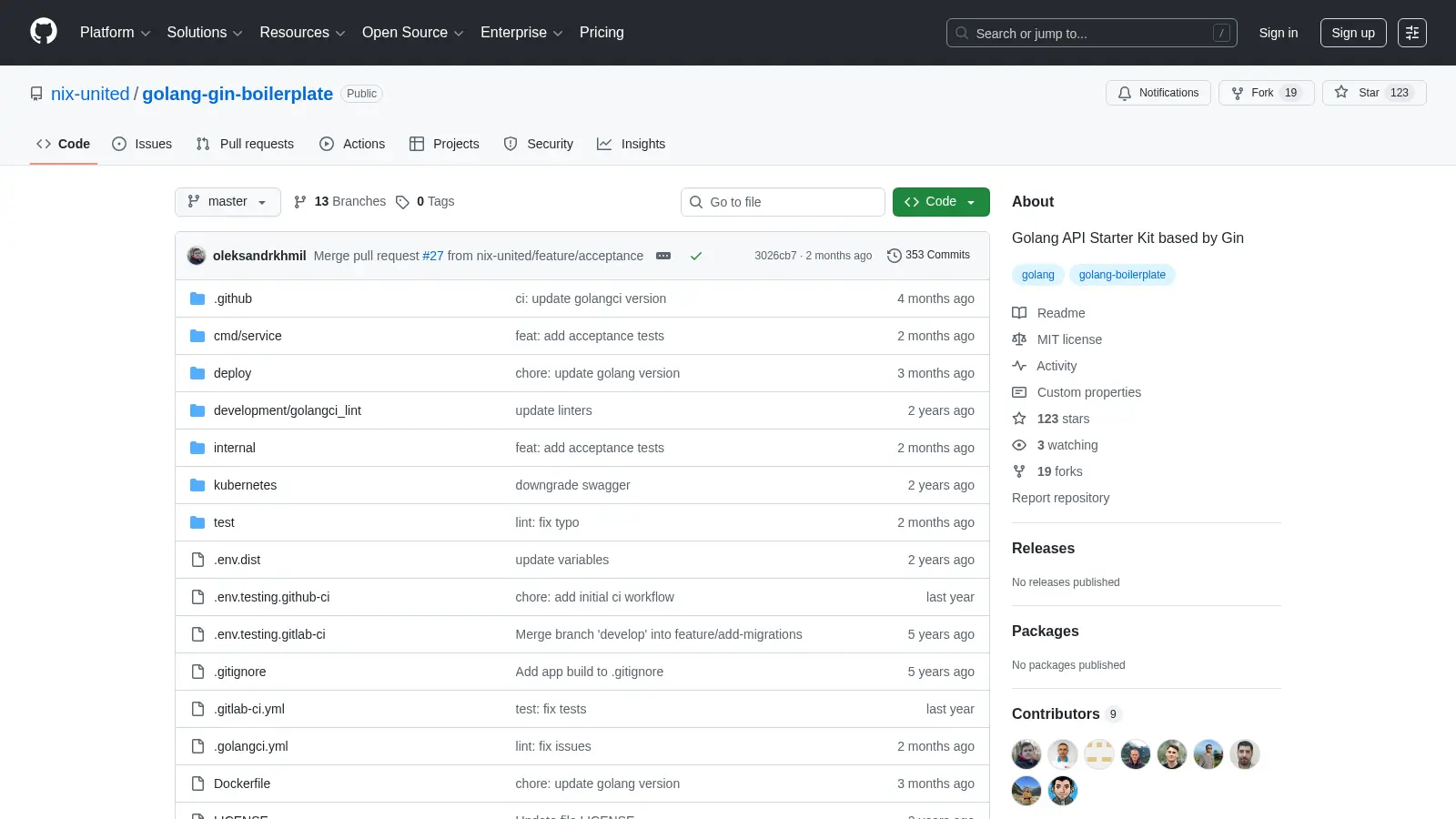Open the development/golangci_lint folder
Viewport: 1456px width, 819px height.
coord(288,410)
